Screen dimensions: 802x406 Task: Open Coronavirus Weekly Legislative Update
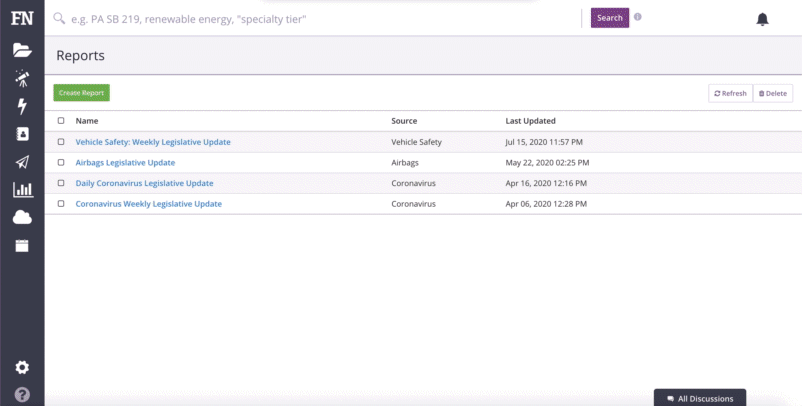click(x=148, y=204)
